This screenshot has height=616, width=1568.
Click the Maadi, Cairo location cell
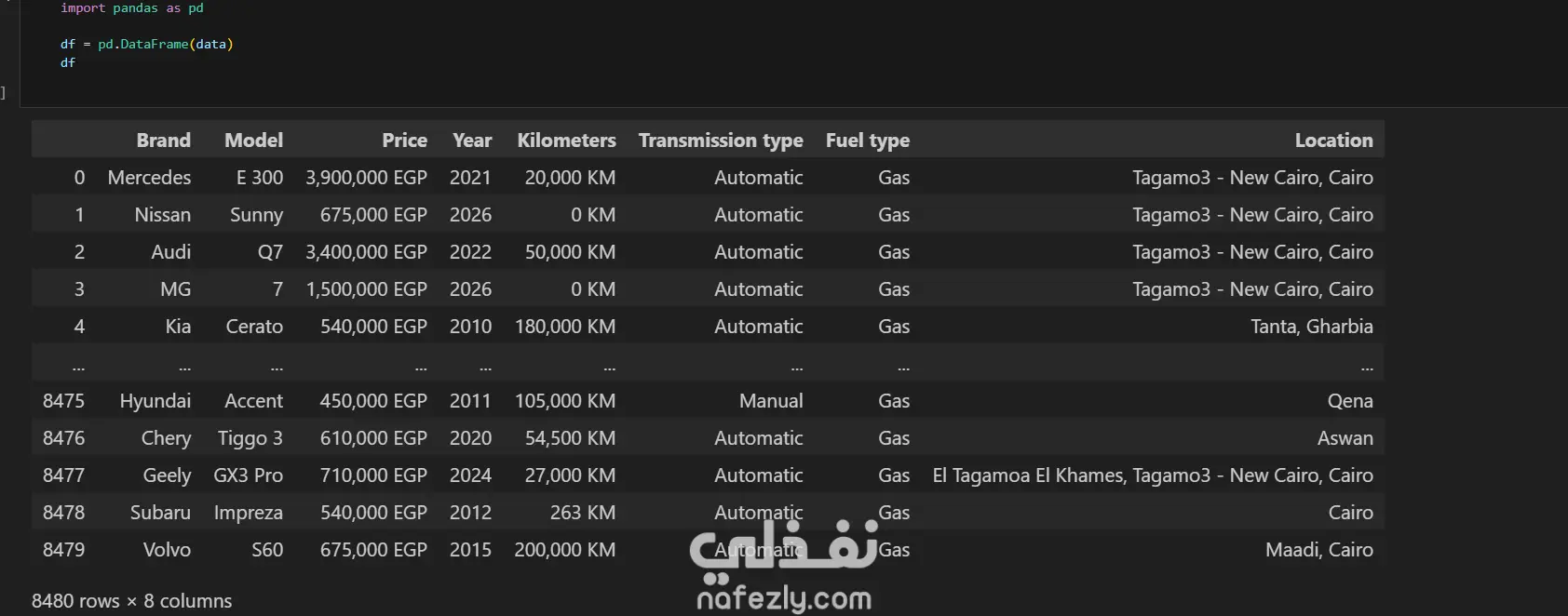(1318, 550)
